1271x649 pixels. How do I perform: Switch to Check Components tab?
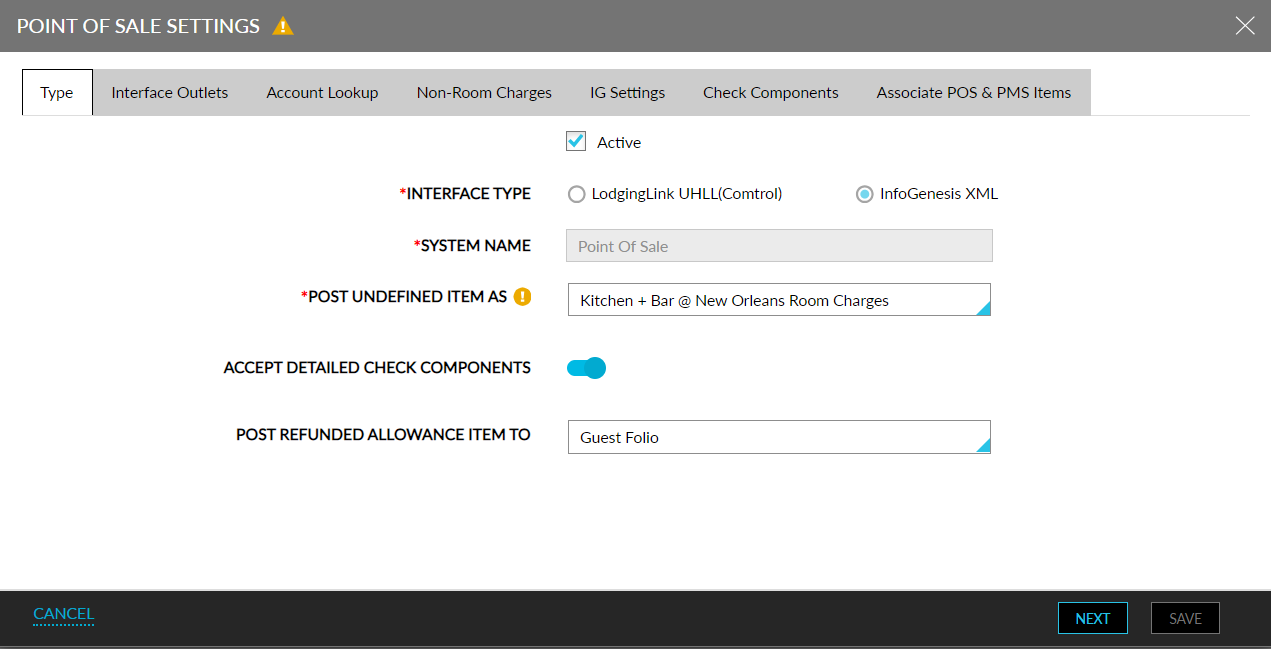click(x=770, y=92)
